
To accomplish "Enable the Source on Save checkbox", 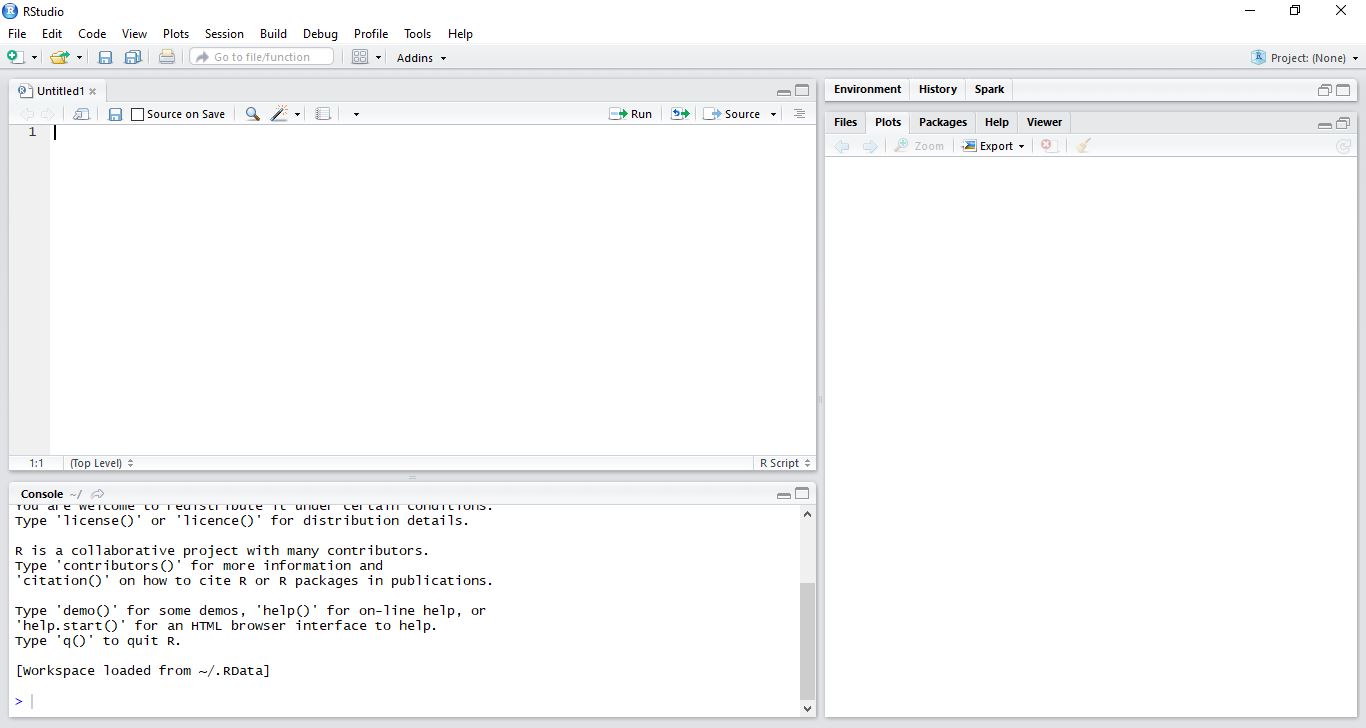I will tap(138, 114).
